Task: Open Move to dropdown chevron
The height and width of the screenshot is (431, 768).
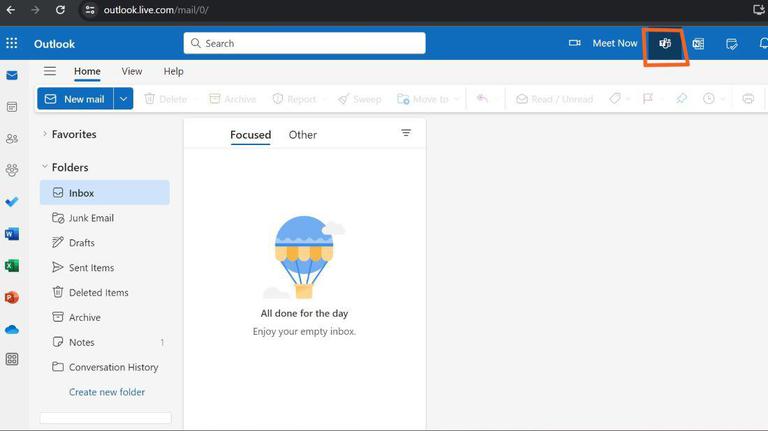Action: point(456,99)
